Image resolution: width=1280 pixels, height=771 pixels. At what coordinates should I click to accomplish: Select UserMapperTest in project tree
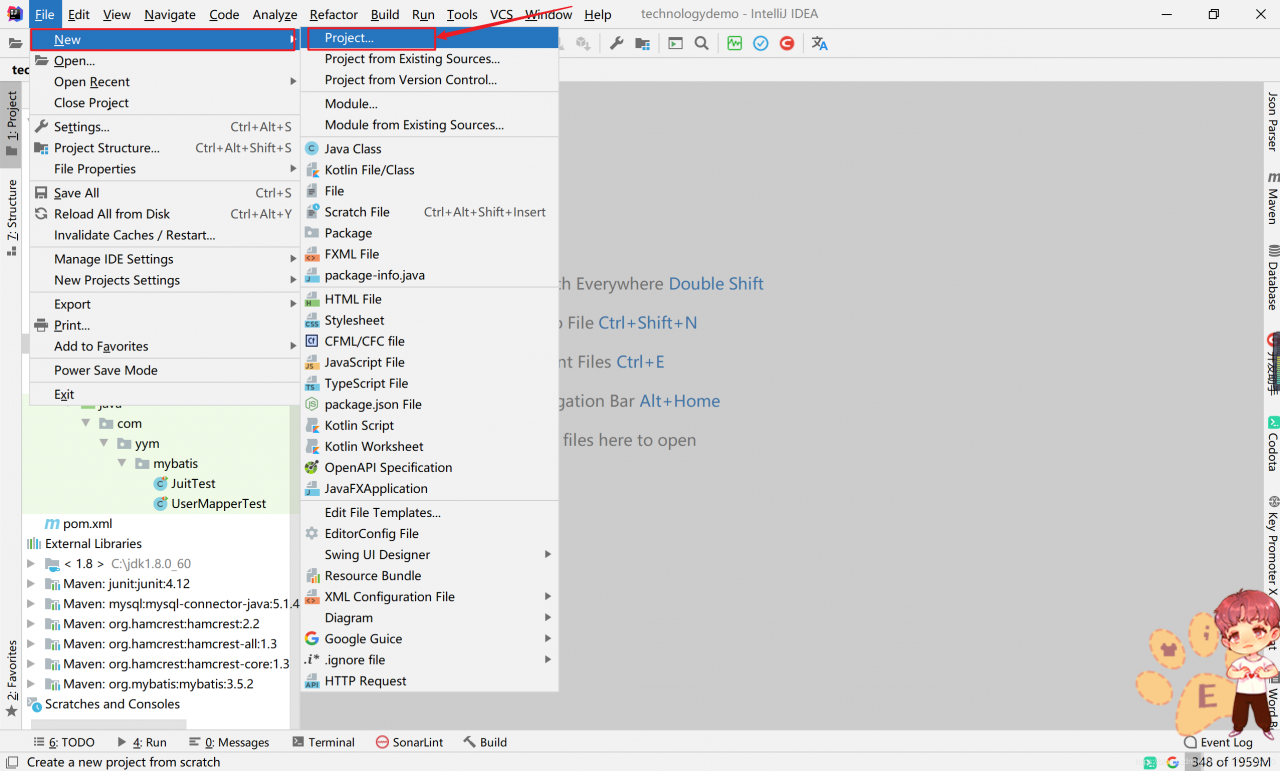[x=218, y=503]
